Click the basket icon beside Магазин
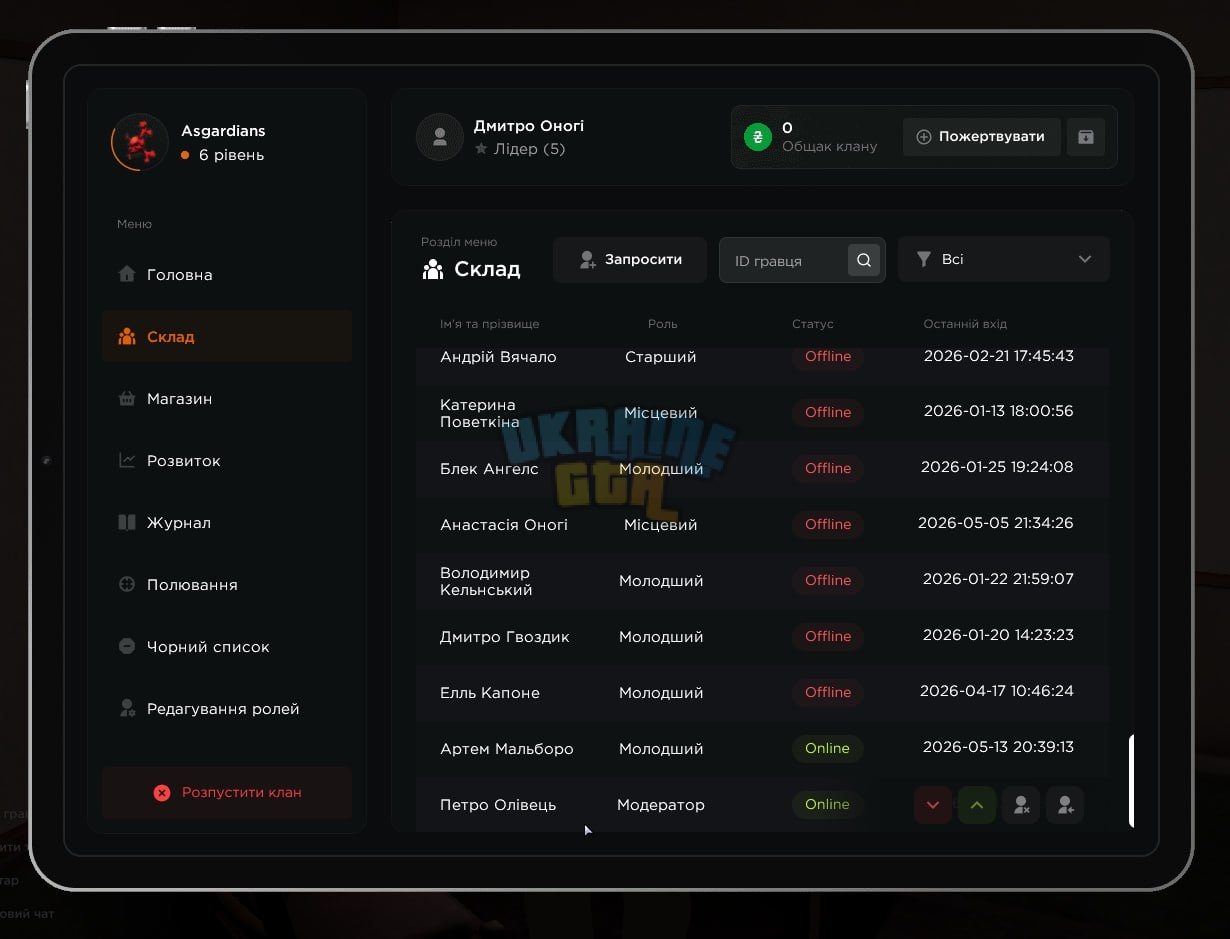Image resolution: width=1230 pixels, height=939 pixels. coord(127,398)
